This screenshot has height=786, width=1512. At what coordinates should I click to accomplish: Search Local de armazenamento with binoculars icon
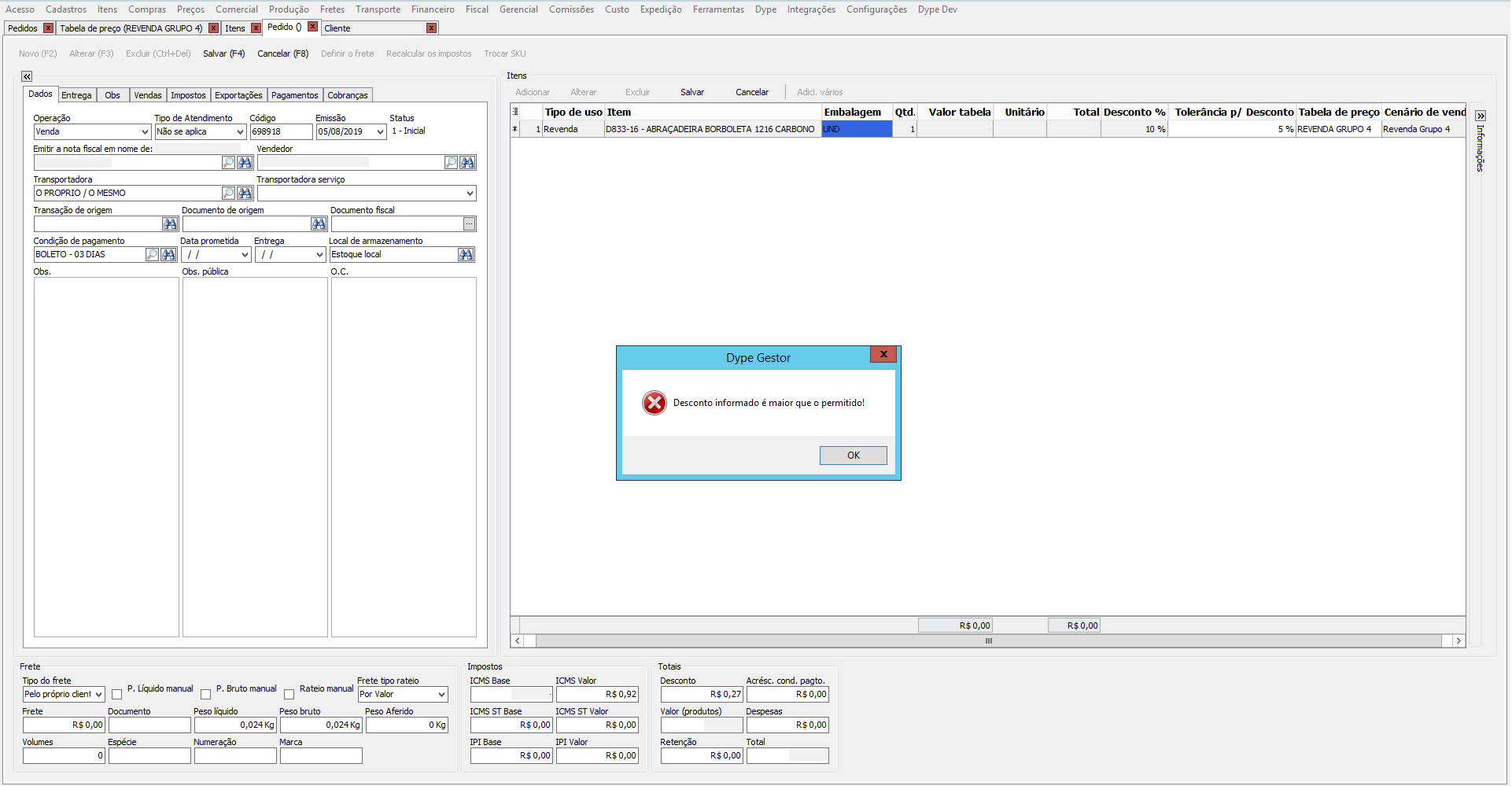[x=467, y=255]
